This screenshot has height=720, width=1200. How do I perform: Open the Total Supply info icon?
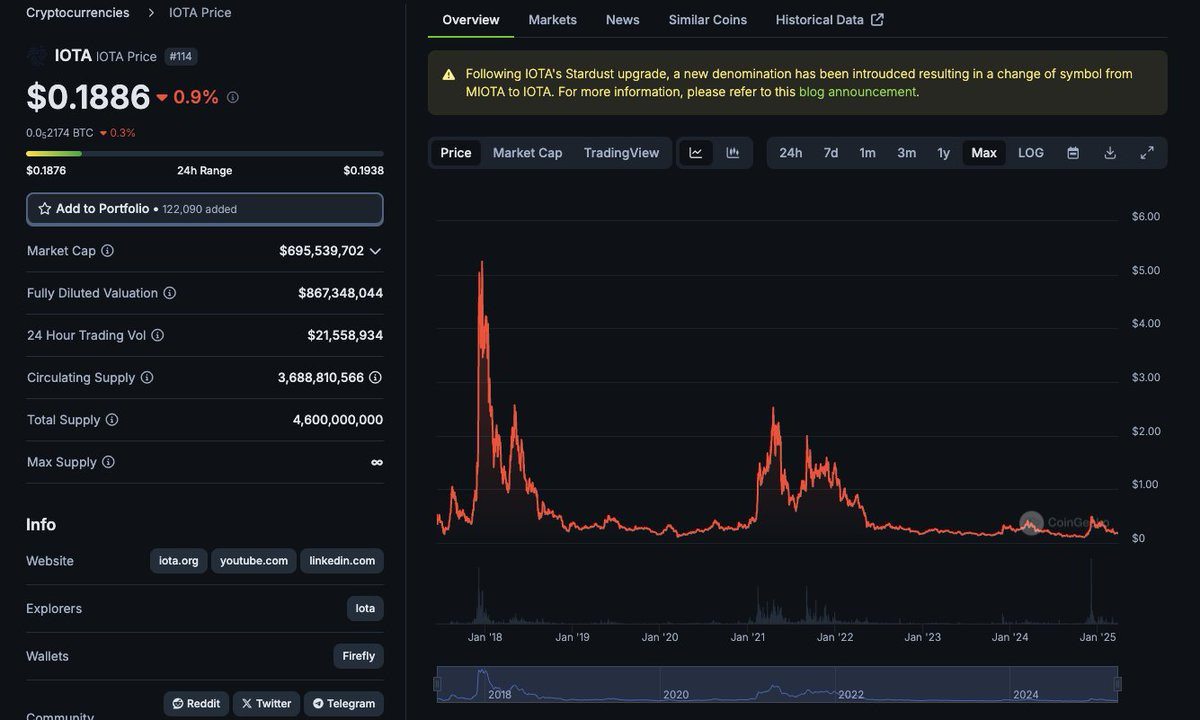pos(112,420)
